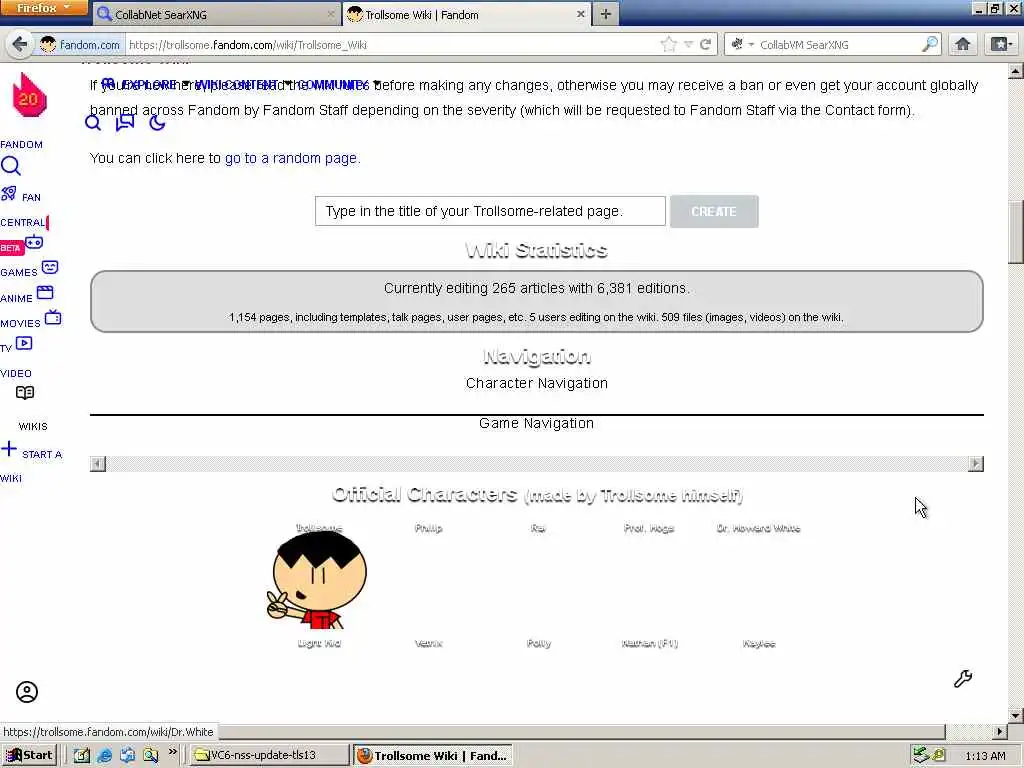Viewport: 1024px width, 768px height.
Task: Click the Game Navigation heading
Action: (x=537, y=423)
